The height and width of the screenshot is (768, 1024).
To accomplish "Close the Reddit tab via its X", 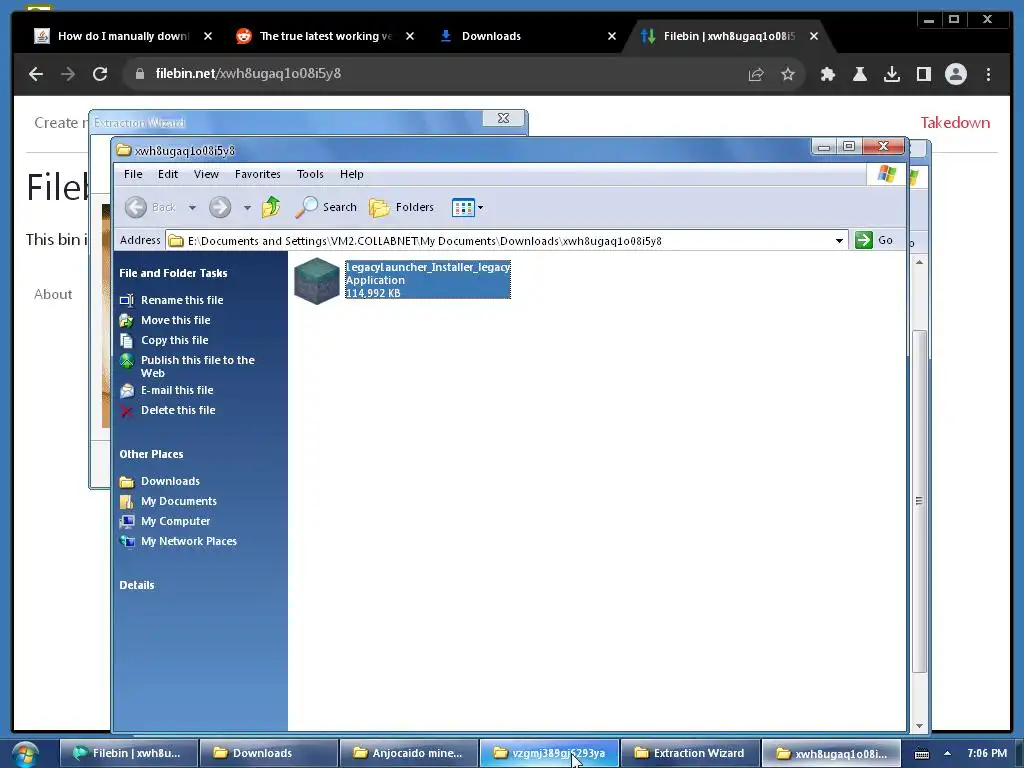I will (409, 37).
